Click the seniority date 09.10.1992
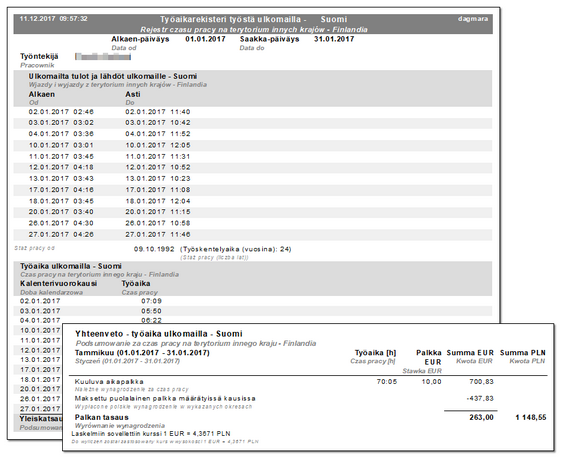 tap(154, 249)
